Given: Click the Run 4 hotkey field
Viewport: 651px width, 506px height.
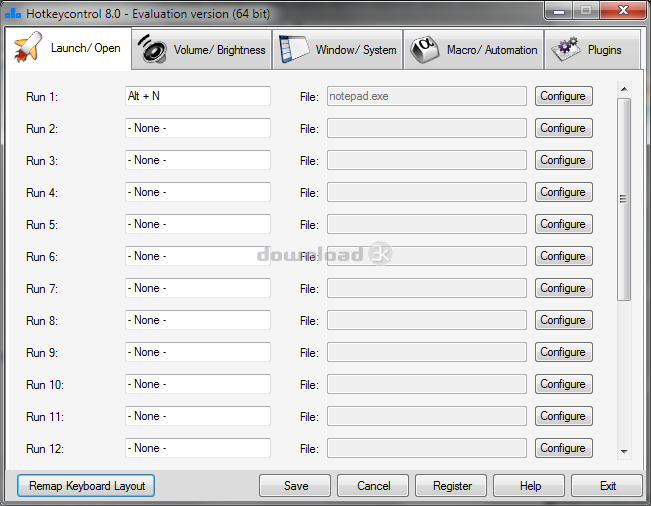Looking at the screenshot, I should tap(198, 192).
